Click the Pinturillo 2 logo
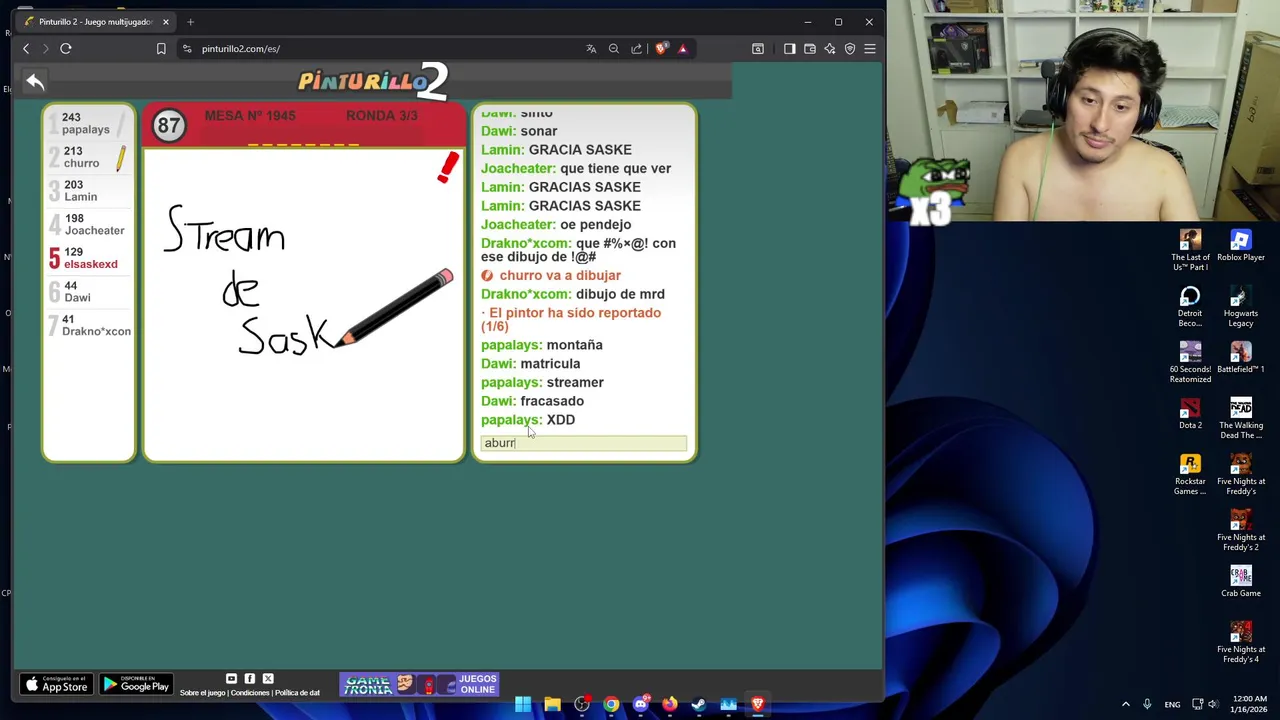The height and width of the screenshot is (720, 1280). [x=373, y=81]
